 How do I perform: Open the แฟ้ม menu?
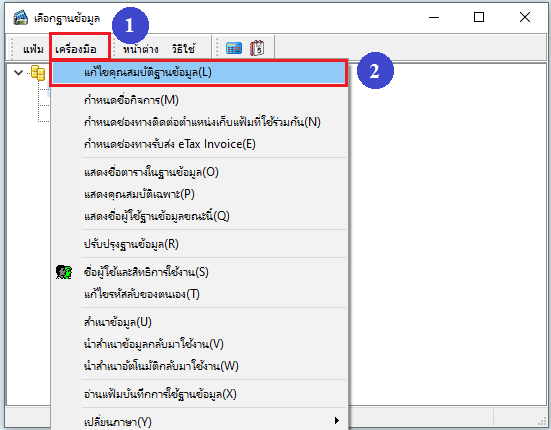pyautogui.click(x=33, y=49)
